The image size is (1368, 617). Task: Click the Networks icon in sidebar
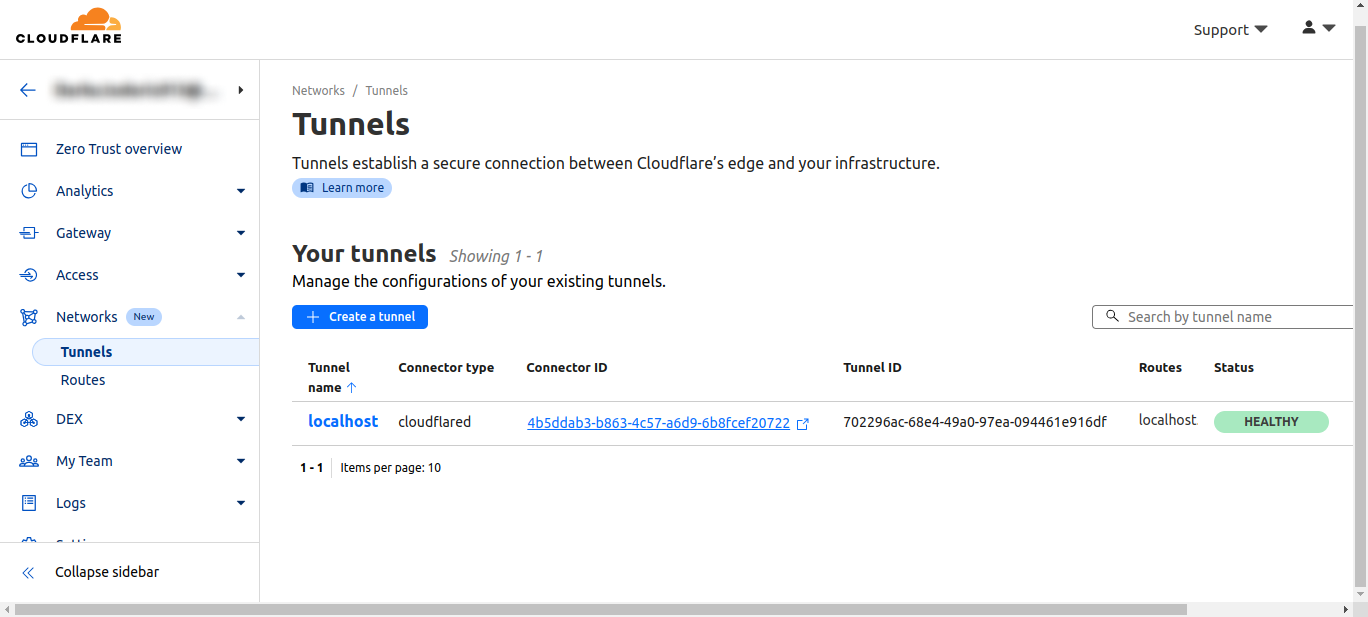(x=29, y=317)
